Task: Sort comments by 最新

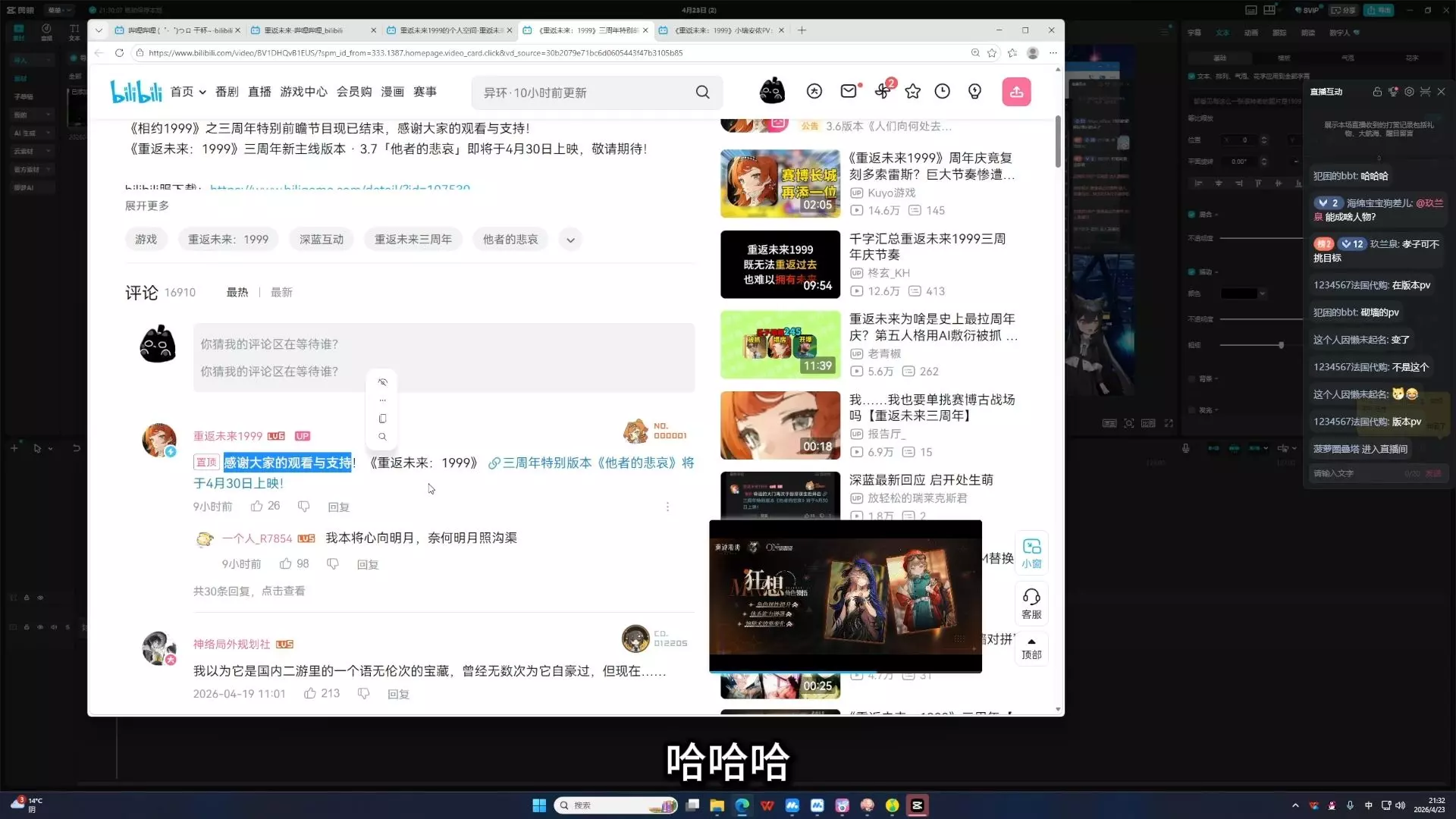Action: coord(281,292)
